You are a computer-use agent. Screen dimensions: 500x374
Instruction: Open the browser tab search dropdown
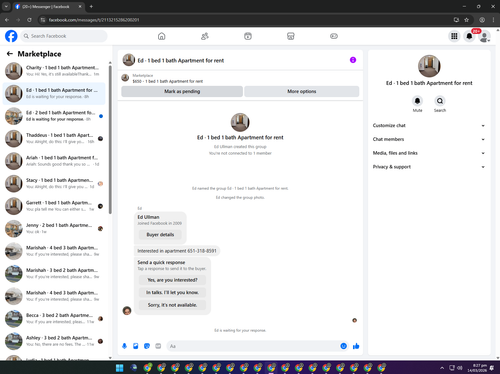(6, 6)
